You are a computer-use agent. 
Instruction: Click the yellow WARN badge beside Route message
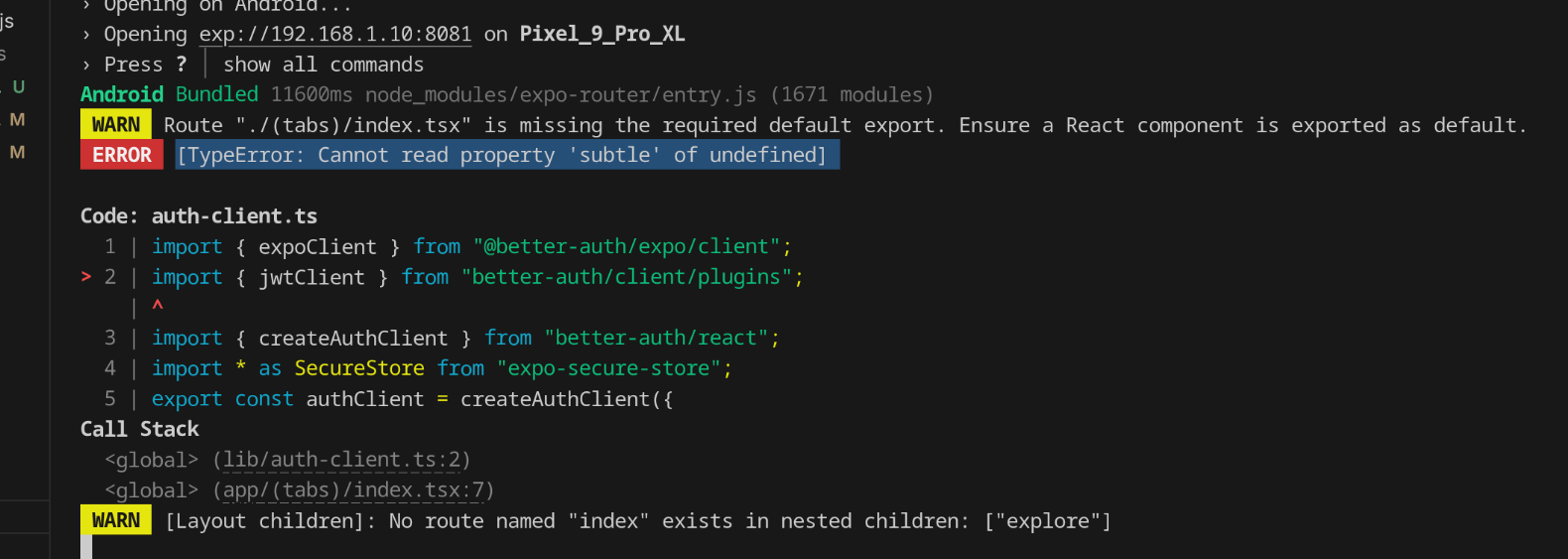[x=115, y=125]
